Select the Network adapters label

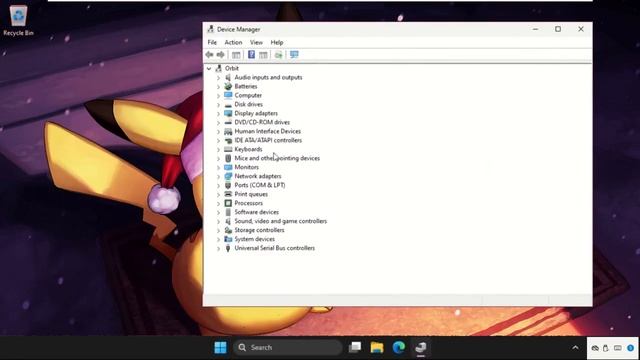[x=258, y=176]
